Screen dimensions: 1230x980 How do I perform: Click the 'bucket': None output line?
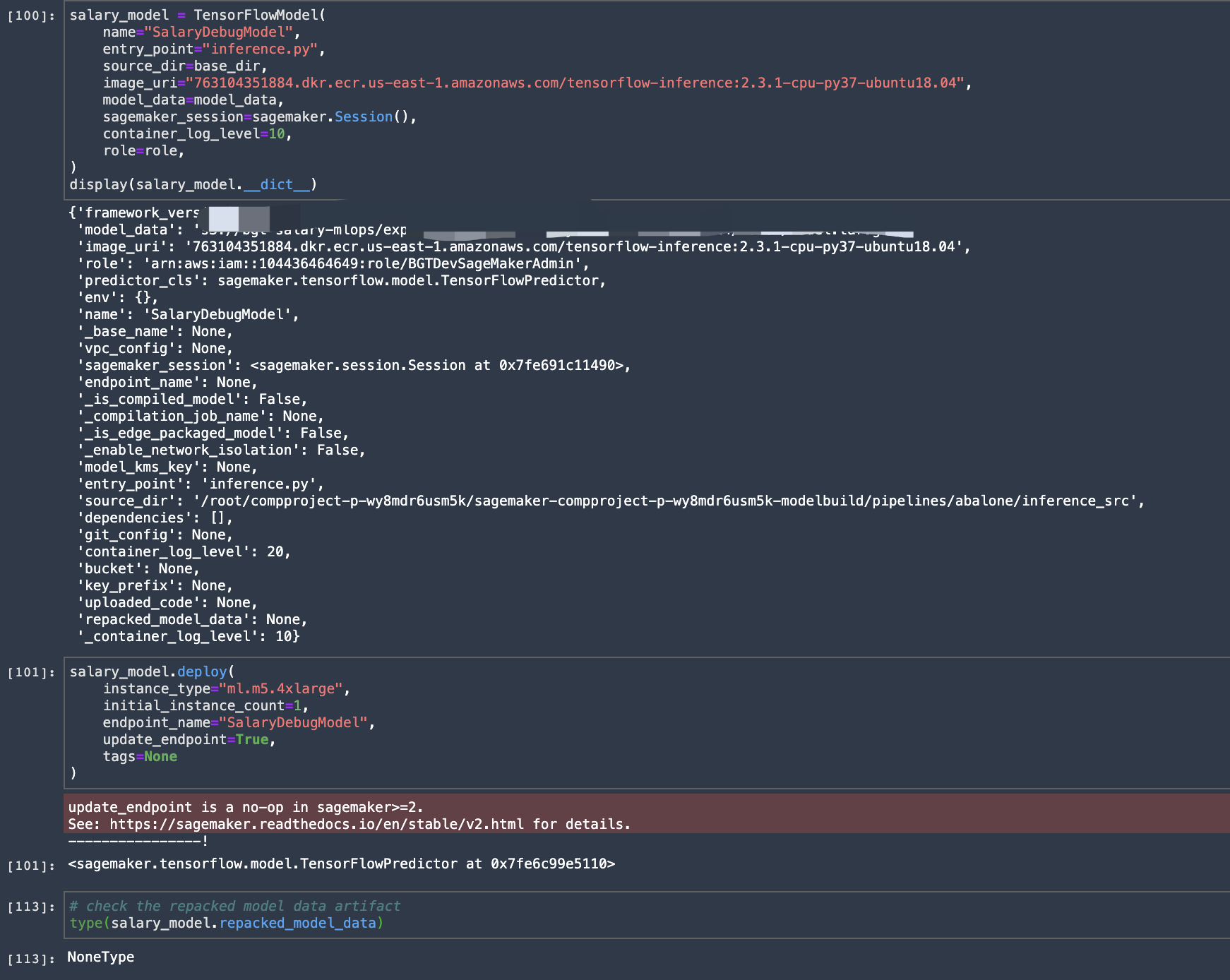138,568
